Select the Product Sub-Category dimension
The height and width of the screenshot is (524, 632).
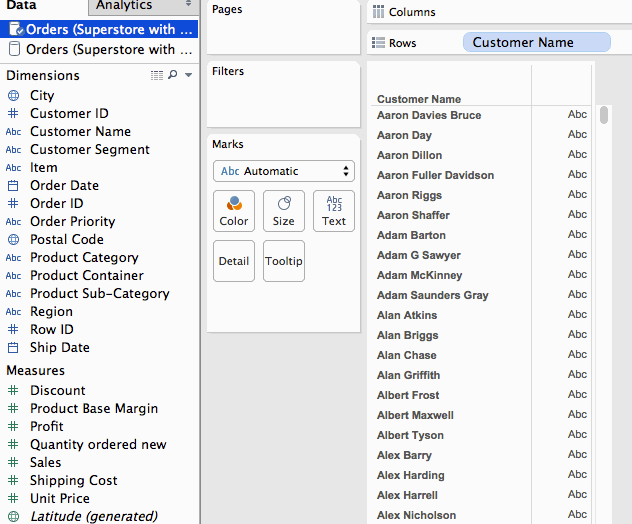(99, 294)
